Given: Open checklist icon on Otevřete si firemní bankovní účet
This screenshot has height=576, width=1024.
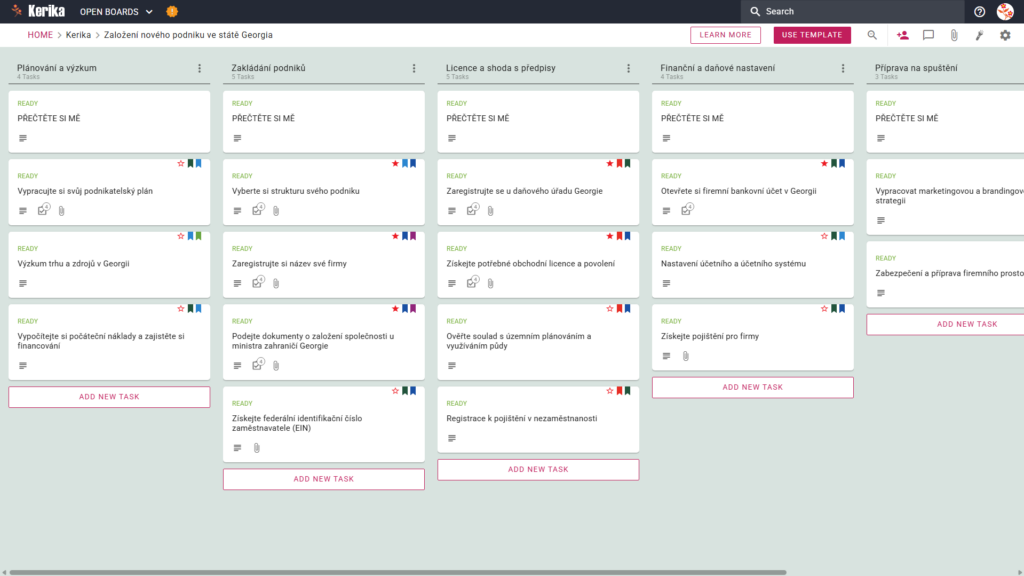Looking at the screenshot, I should pyautogui.click(x=687, y=210).
